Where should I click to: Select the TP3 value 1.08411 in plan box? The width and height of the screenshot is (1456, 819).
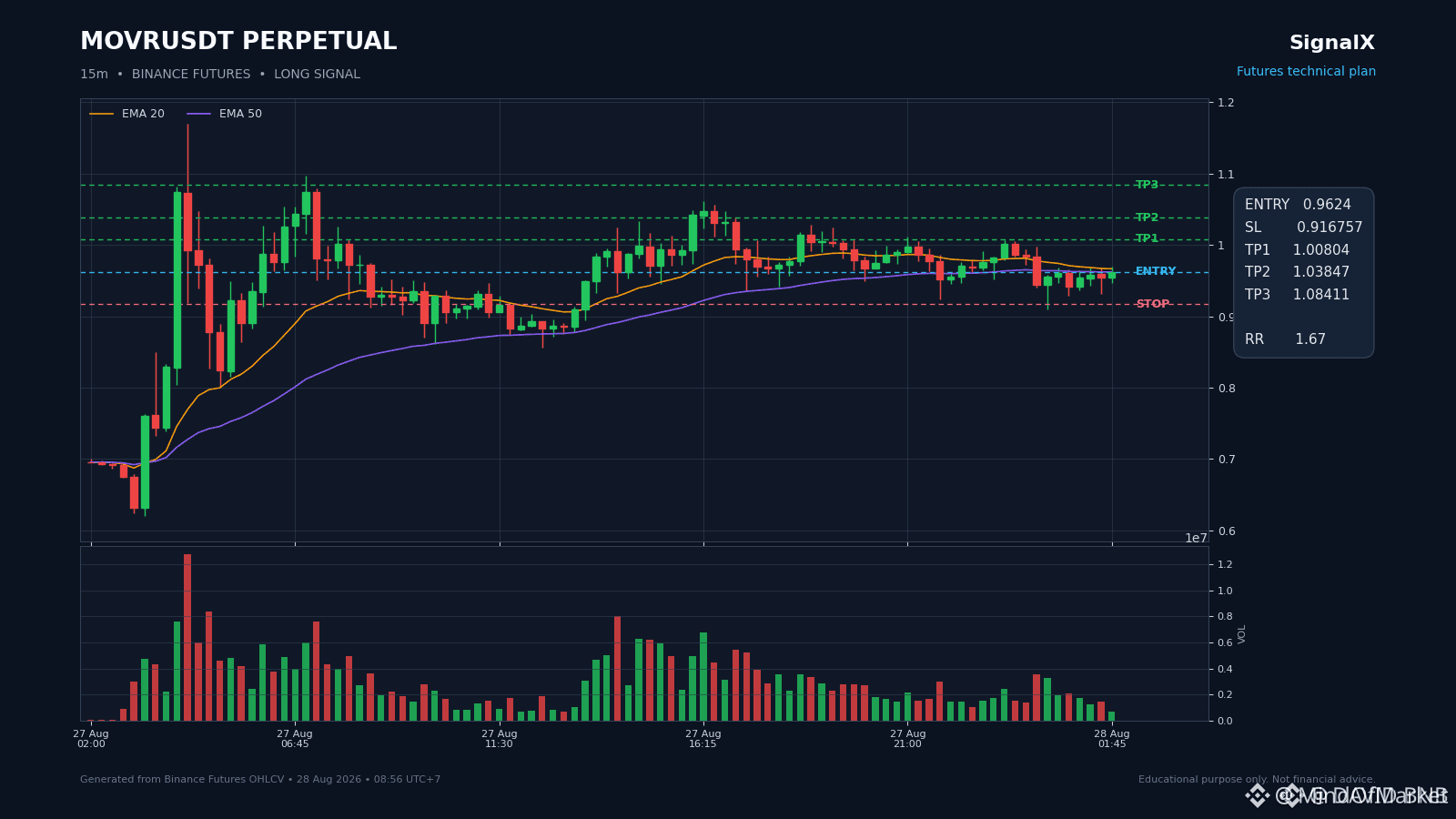click(1321, 295)
